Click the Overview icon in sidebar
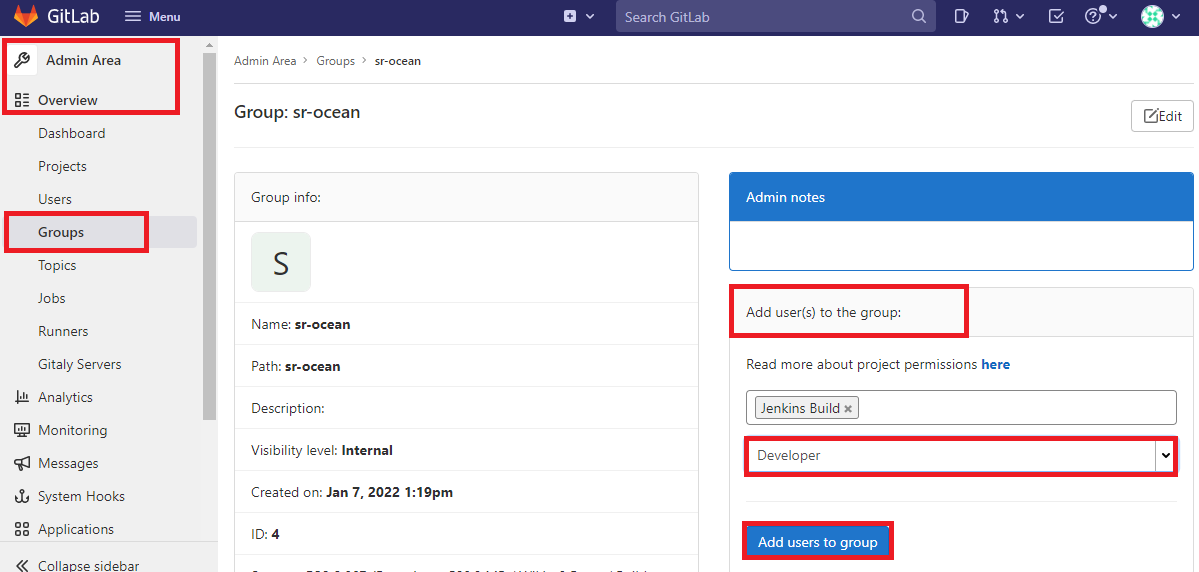Screen dimensions: 1199x572 click(22, 100)
